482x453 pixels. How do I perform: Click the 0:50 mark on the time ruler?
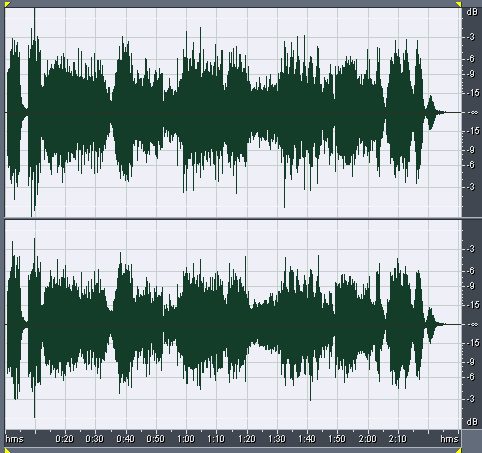[x=156, y=438]
